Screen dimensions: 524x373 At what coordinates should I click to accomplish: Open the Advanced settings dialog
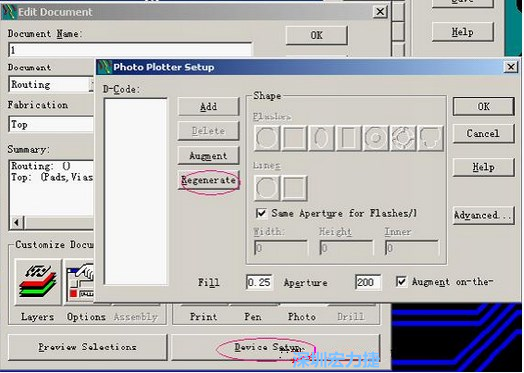[x=483, y=215]
